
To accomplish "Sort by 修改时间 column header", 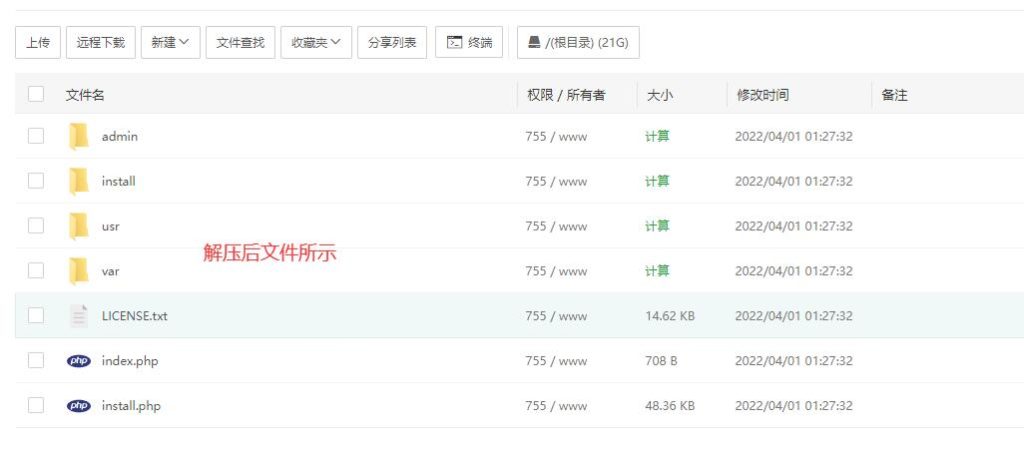I will click(763, 95).
